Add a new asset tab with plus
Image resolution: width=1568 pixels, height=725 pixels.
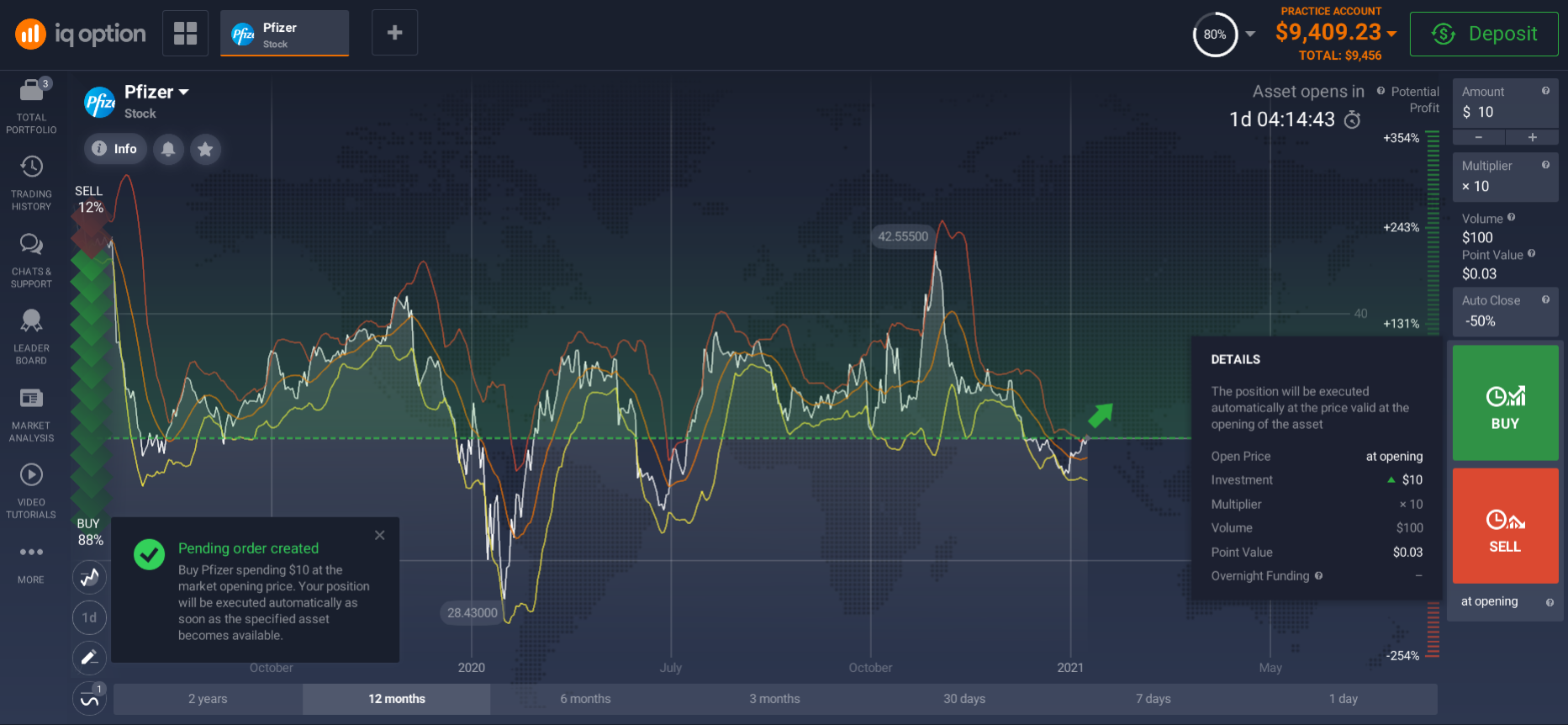pyautogui.click(x=394, y=33)
